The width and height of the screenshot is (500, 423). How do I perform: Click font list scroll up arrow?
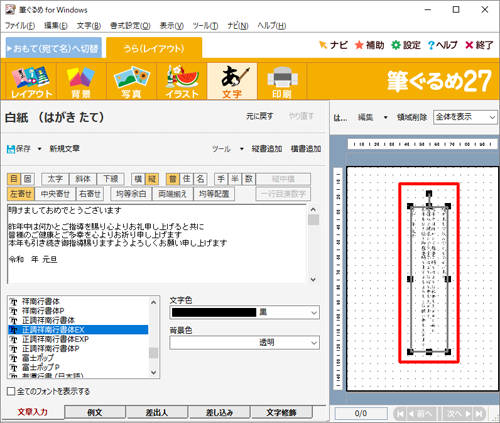pos(153,302)
